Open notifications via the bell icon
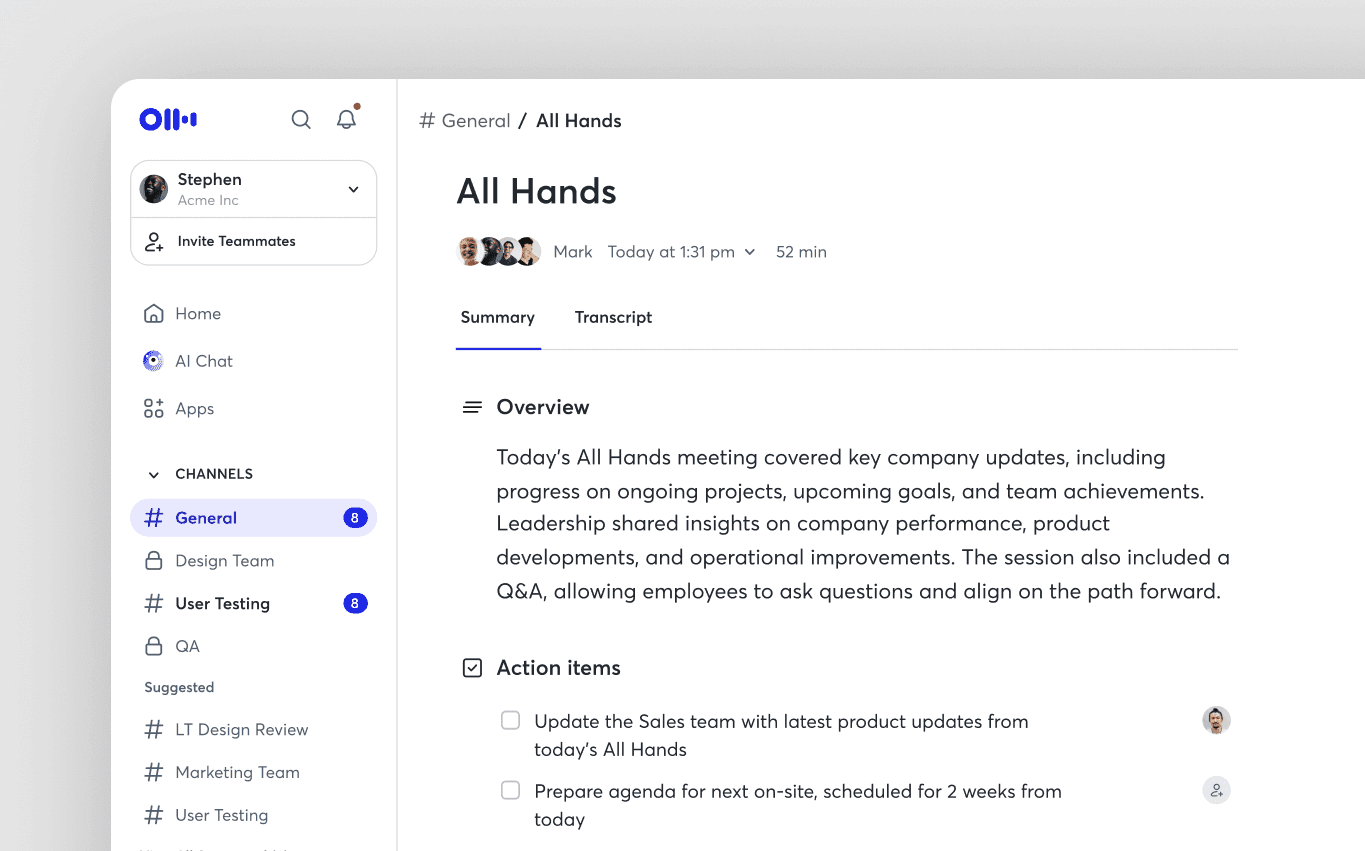This screenshot has width=1365, height=851. click(x=346, y=120)
